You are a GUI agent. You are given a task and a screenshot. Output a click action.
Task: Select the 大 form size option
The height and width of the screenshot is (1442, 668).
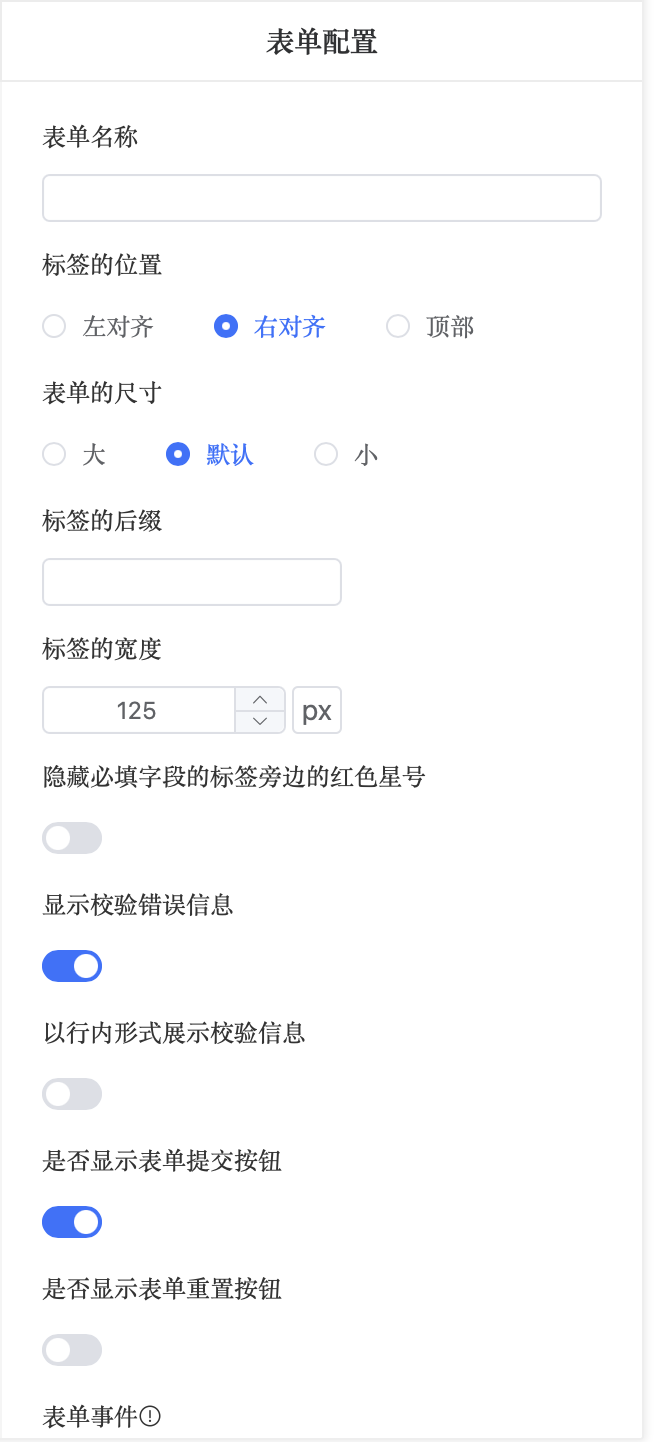[54, 454]
